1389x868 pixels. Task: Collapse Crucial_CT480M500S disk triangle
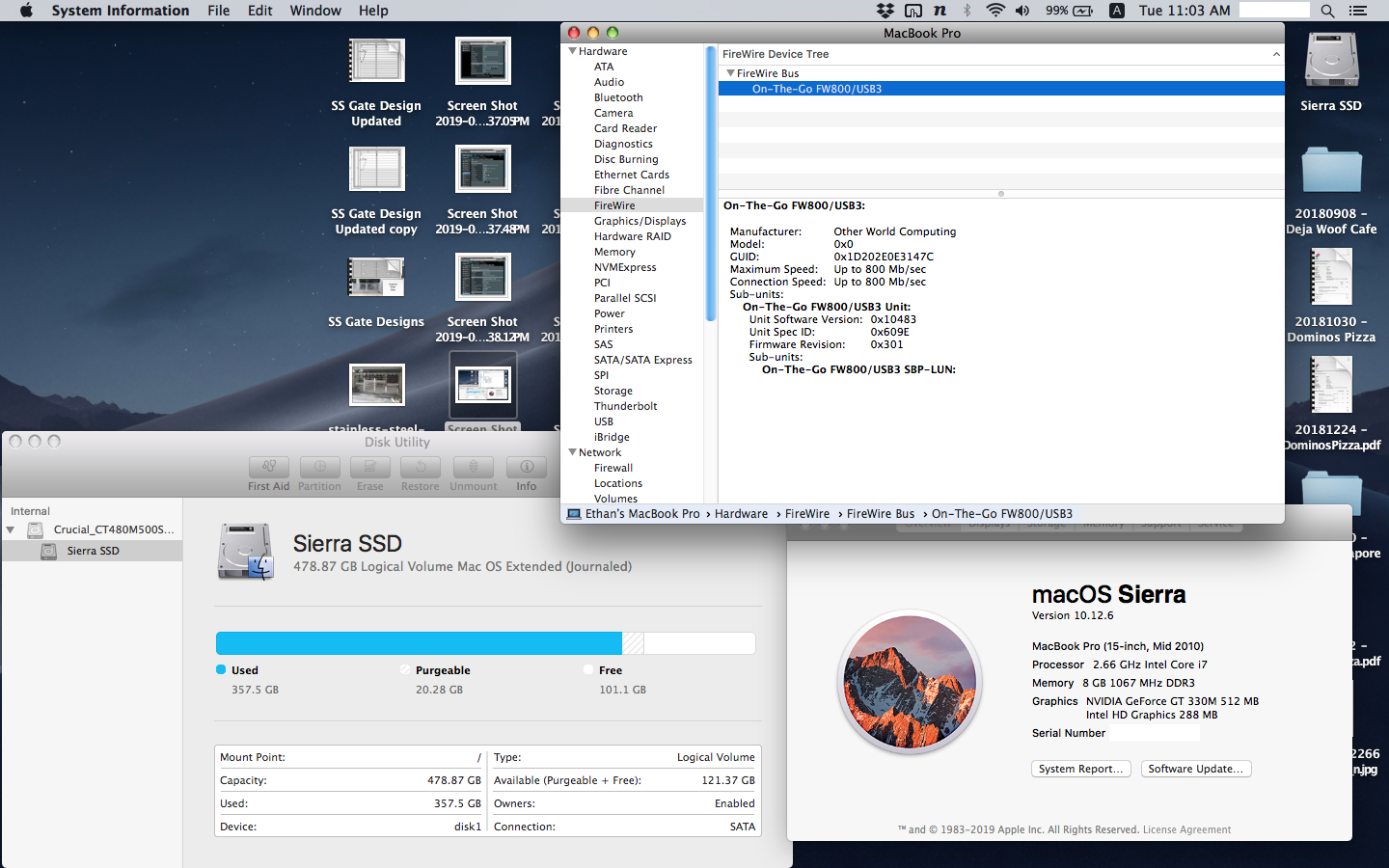pos(11,529)
